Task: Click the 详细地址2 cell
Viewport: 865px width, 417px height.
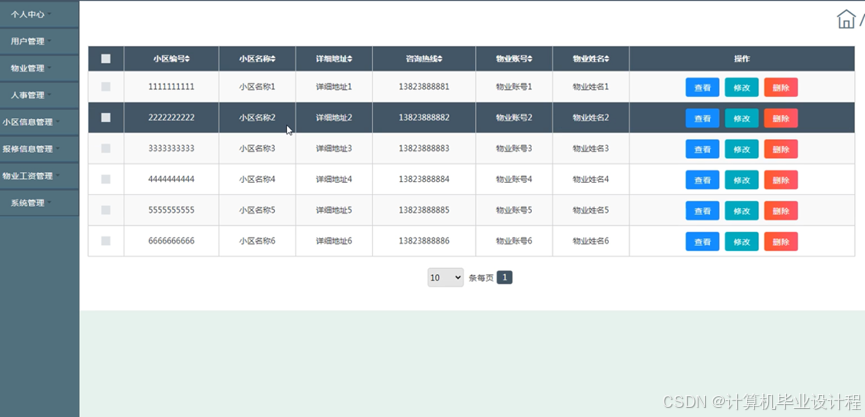Action: 334,117
